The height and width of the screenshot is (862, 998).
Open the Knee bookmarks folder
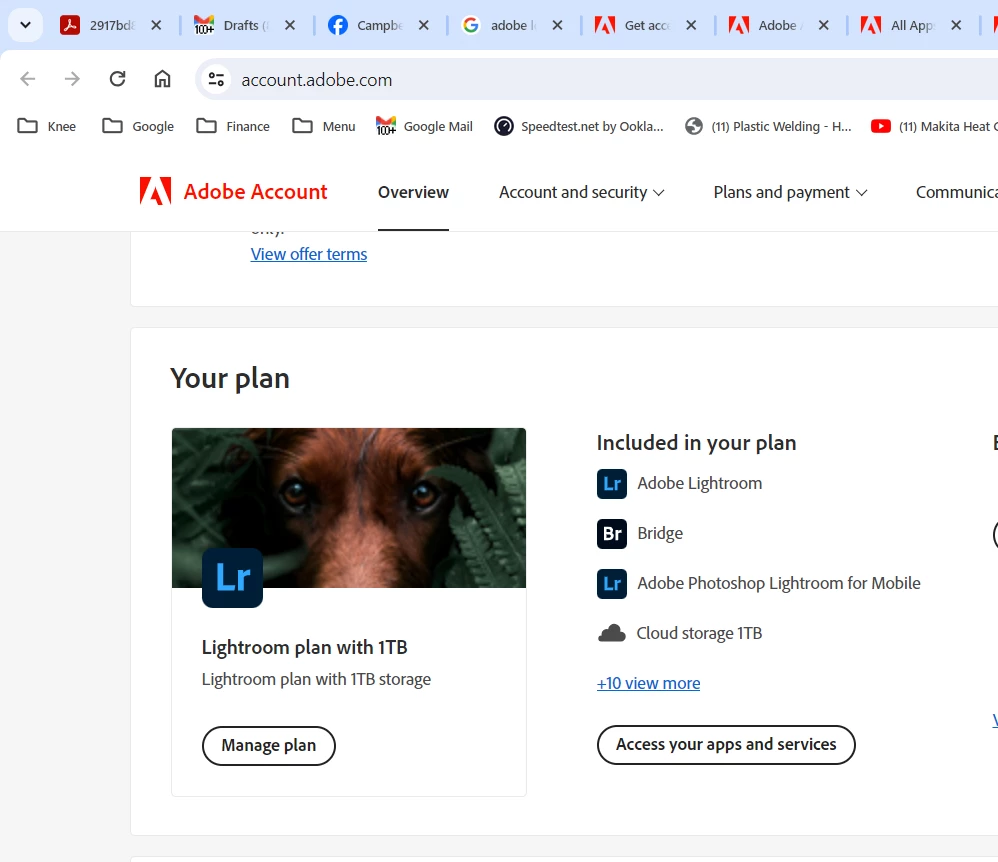click(x=46, y=126)
